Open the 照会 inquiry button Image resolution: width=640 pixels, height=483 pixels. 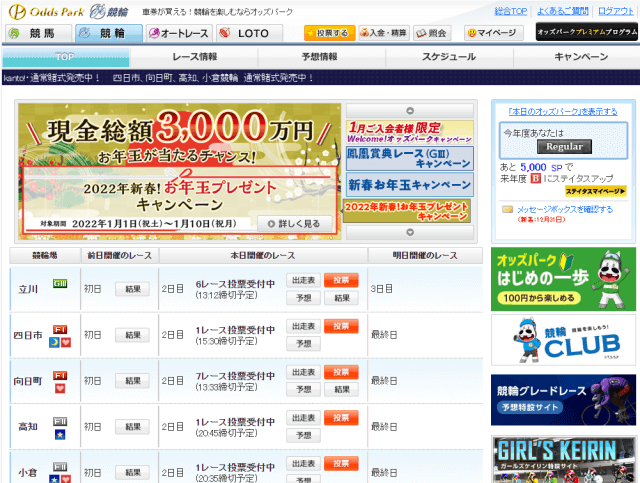pos(432,33)
